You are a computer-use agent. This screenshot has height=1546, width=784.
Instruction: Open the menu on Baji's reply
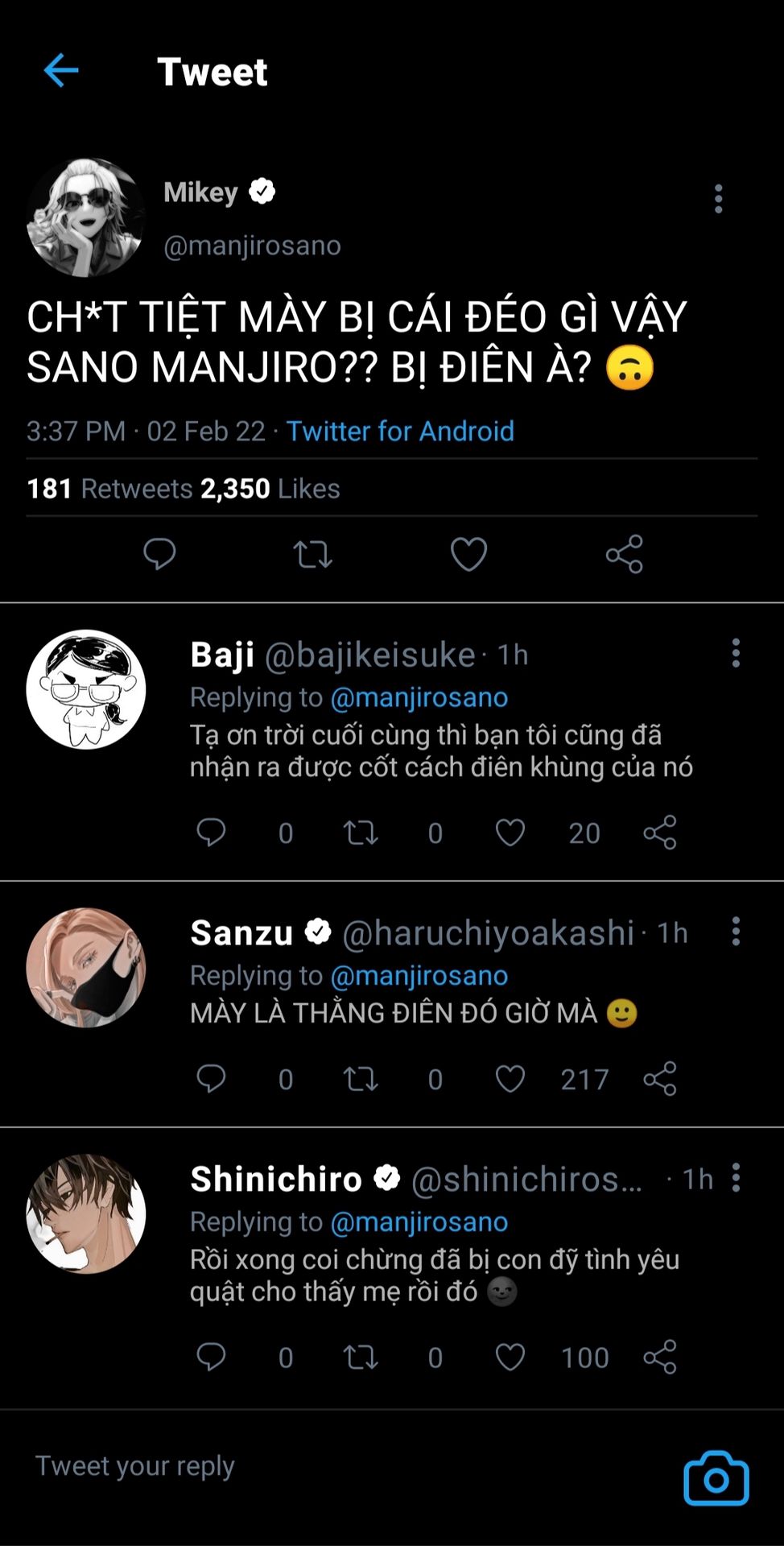point(735,653)
